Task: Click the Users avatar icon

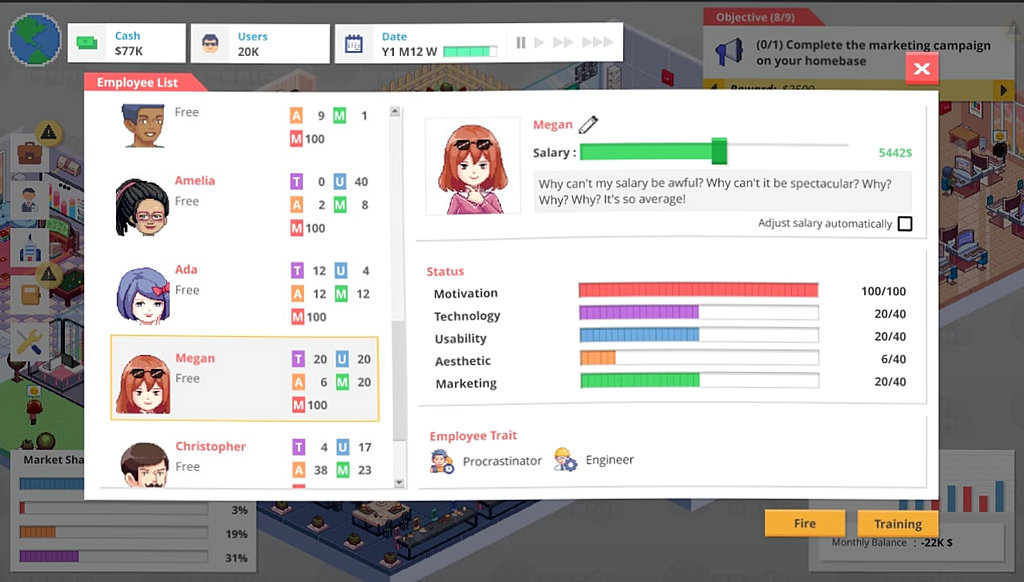Action: coord(210,44)
